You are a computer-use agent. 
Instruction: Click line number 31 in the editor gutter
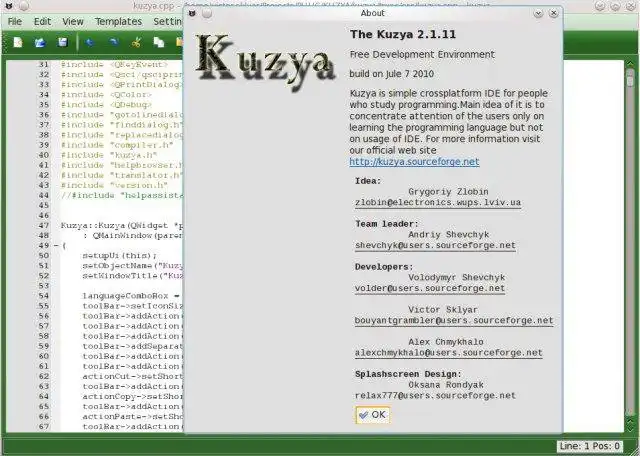point(44,65)
